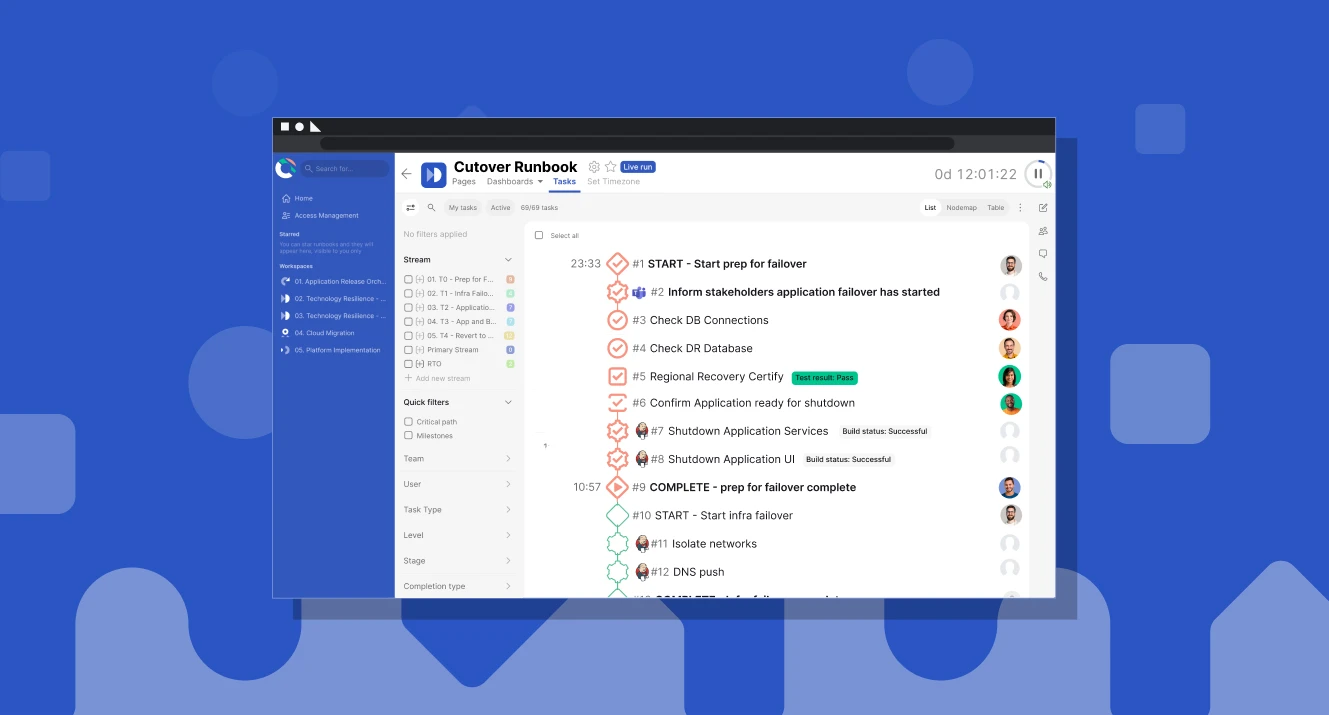Click task #3 completed circle status icon

pos(617,320)
